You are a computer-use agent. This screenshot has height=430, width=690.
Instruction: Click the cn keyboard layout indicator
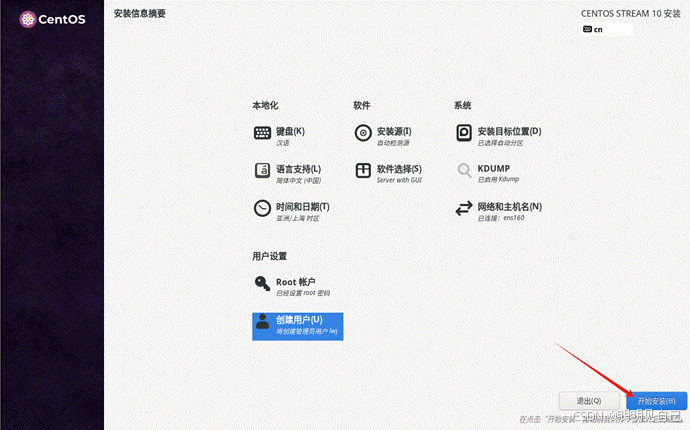[607, 29]
